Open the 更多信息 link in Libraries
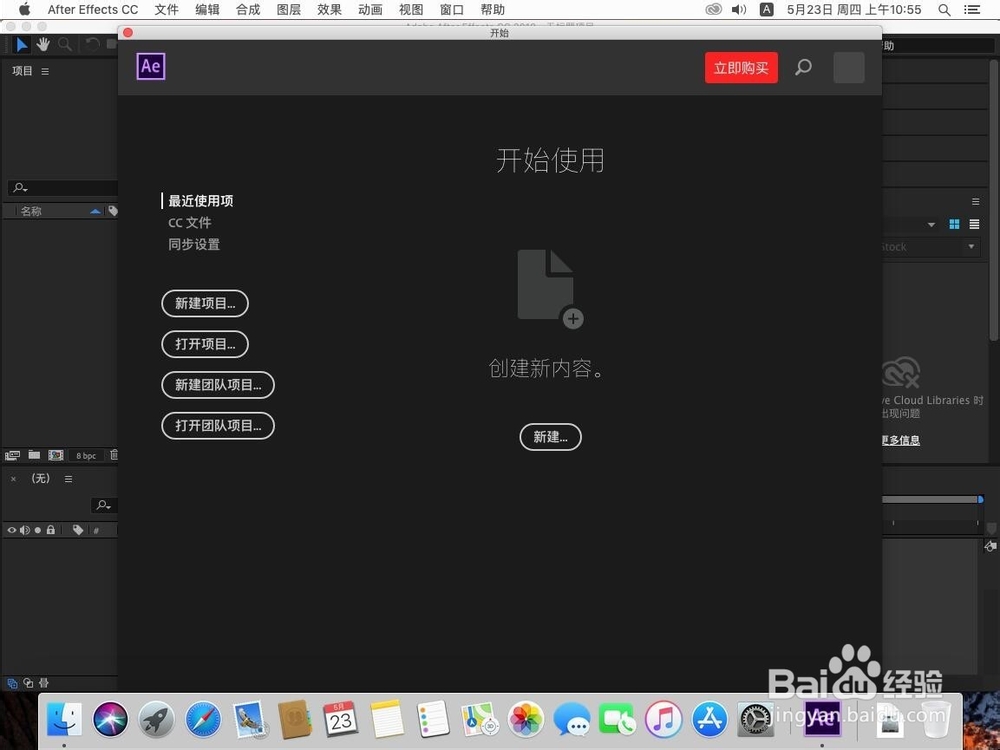The width and height of the screenshot is (1000, 750). click(x=901, y=440)
